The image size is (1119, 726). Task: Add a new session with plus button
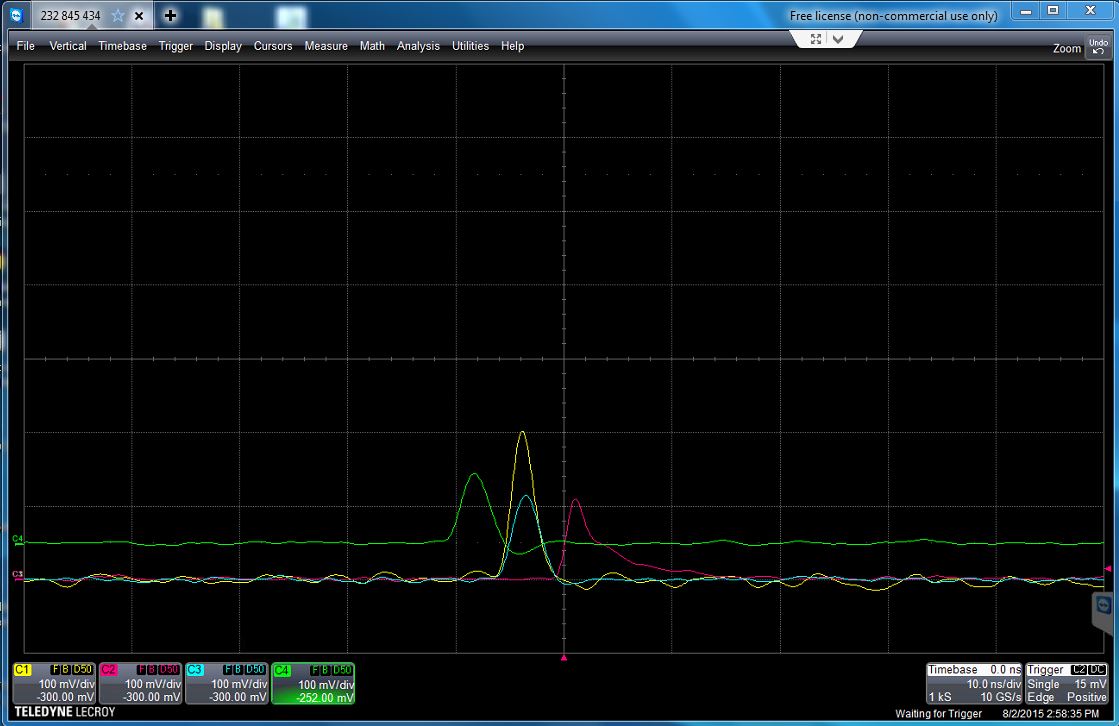pos(170,15)
